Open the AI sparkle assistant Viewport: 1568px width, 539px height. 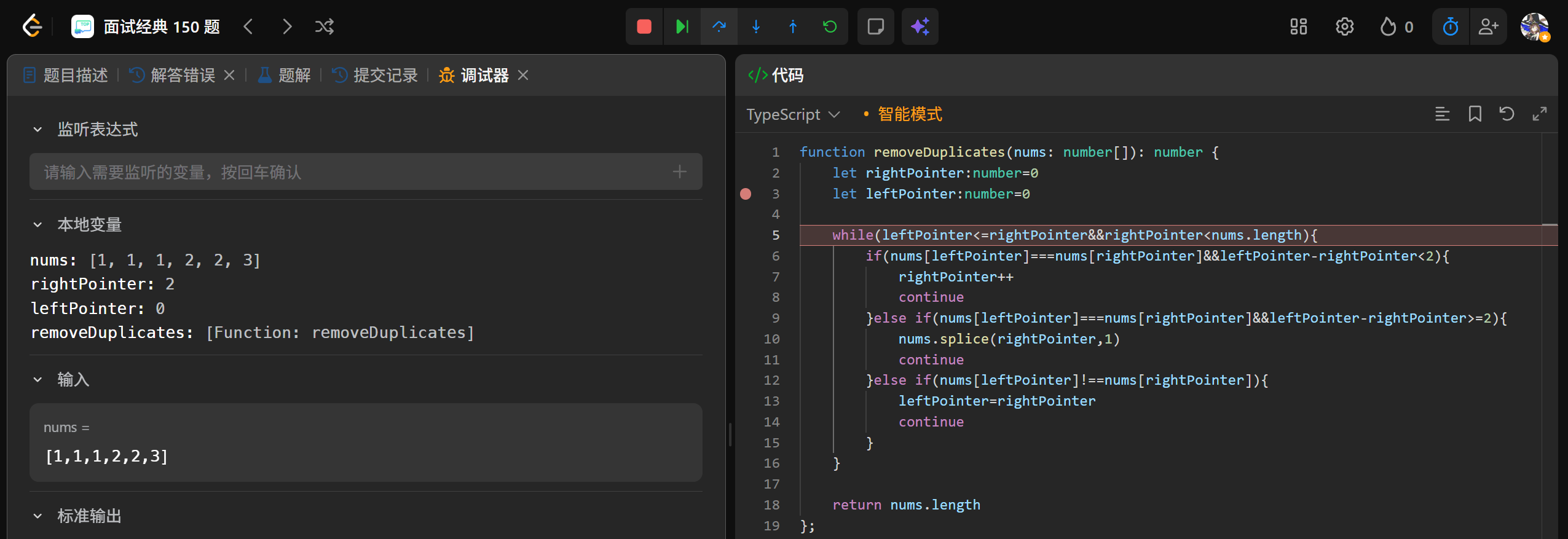[x=920, y=26]
